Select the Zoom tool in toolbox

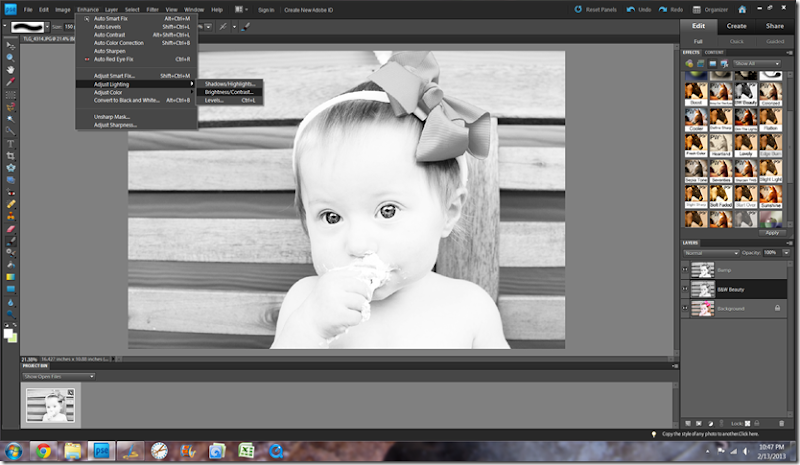pyautogui.click(x=10, y=58)
